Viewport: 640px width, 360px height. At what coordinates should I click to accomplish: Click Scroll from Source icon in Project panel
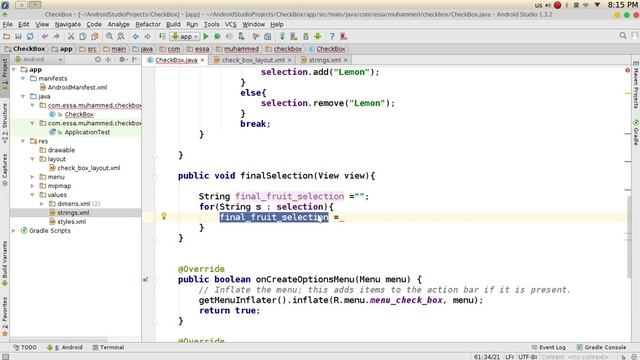[x=98, y=60]
